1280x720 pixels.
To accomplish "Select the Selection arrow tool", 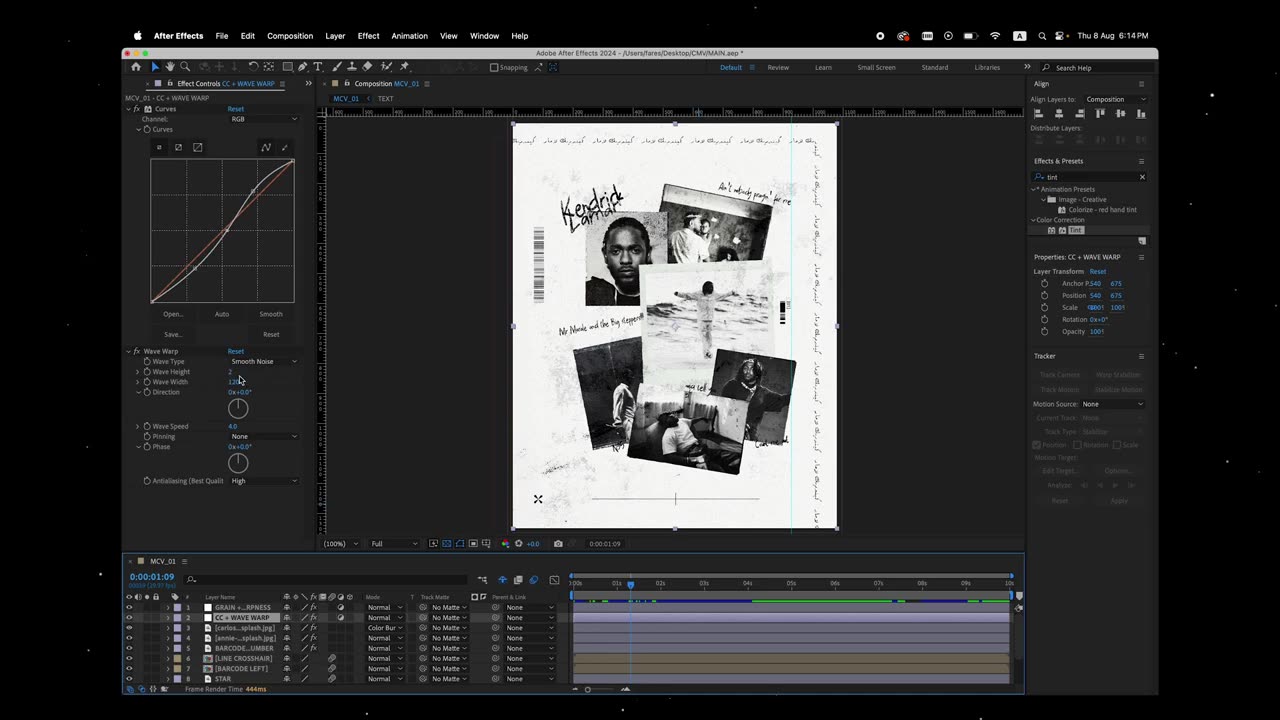I will pyautogui.click(x=155, y=67).
